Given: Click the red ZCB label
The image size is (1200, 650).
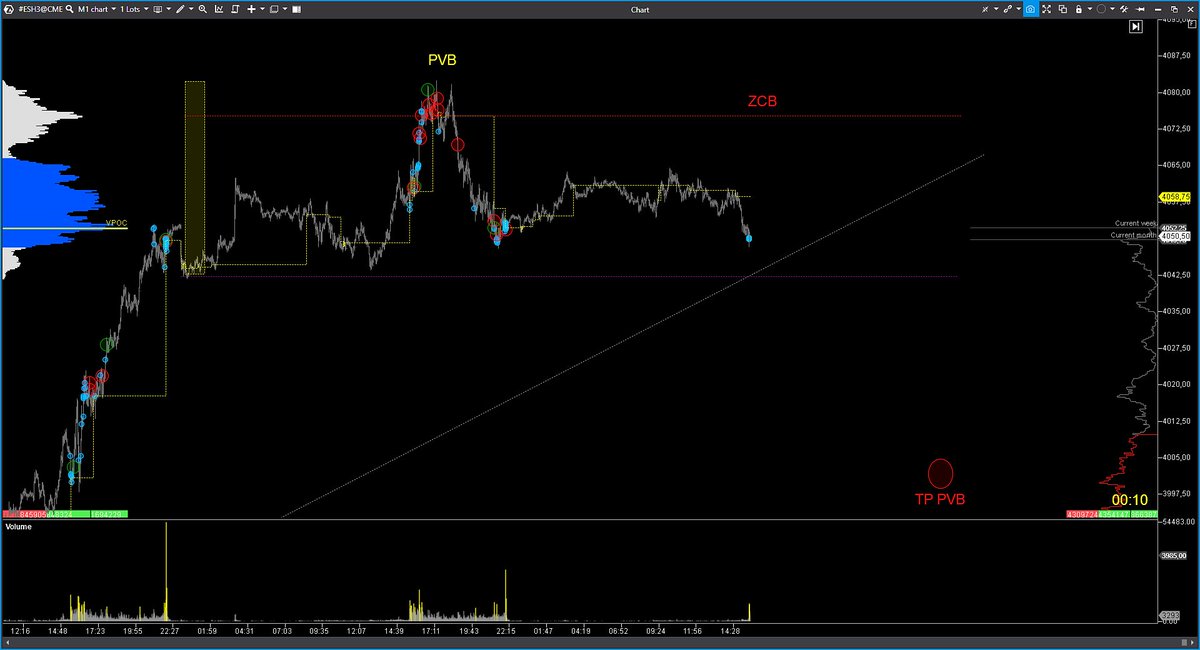Looking at the screenshot, I should tap(763, 102).
